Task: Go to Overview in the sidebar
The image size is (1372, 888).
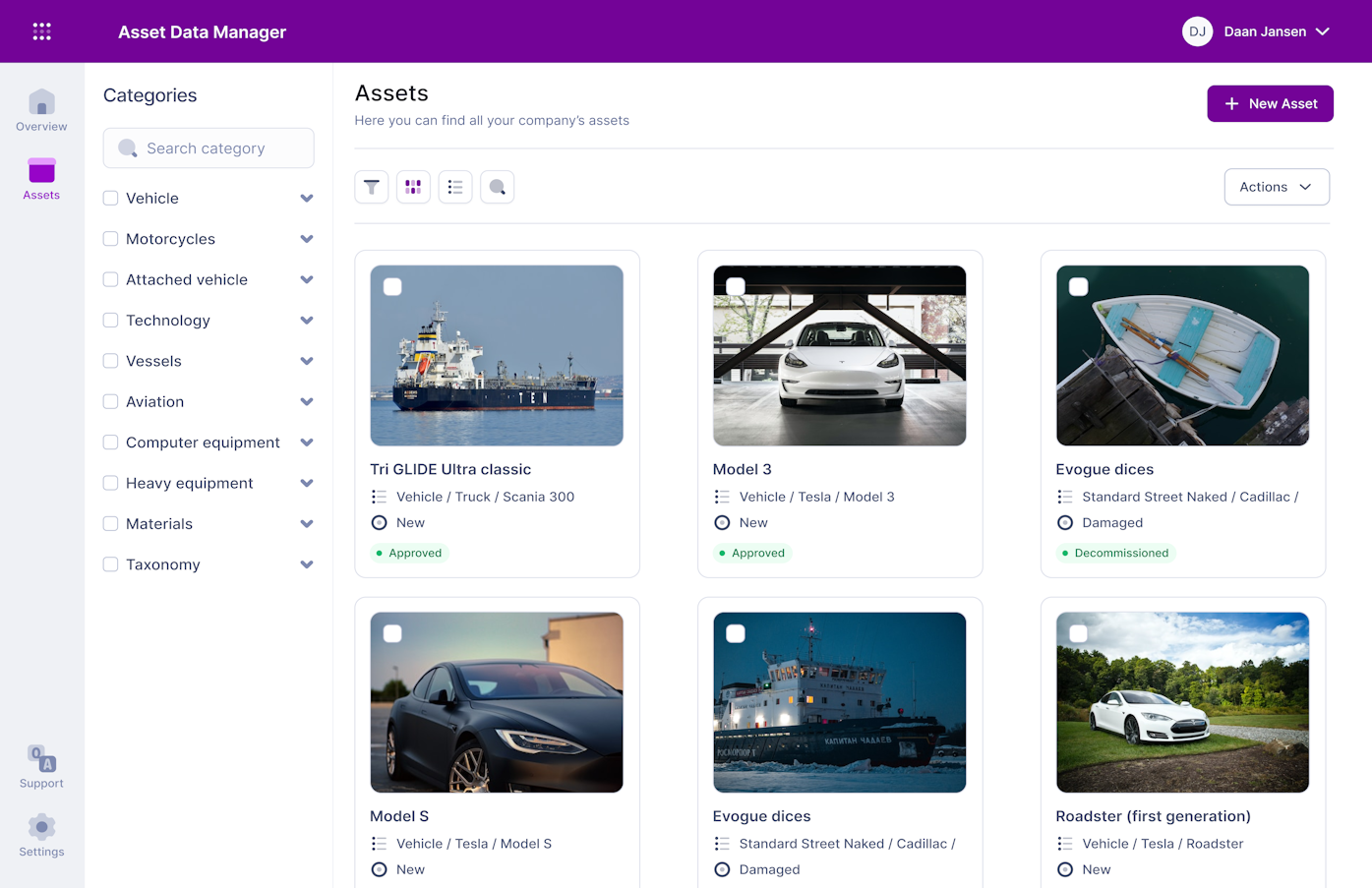Action: tap(41, 110)
